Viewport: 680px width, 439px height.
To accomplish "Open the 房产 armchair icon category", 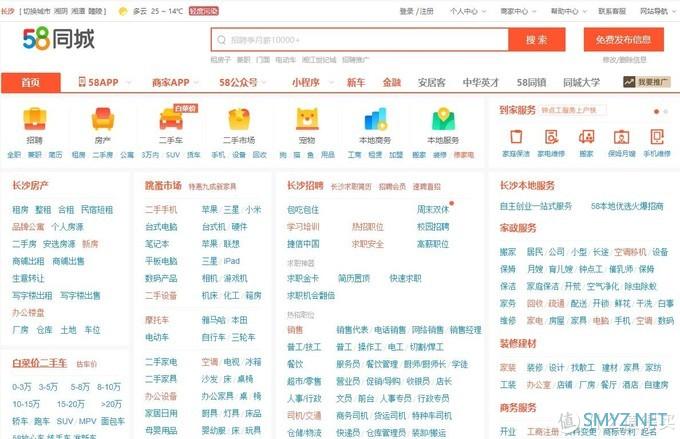I will coord(103,119).
